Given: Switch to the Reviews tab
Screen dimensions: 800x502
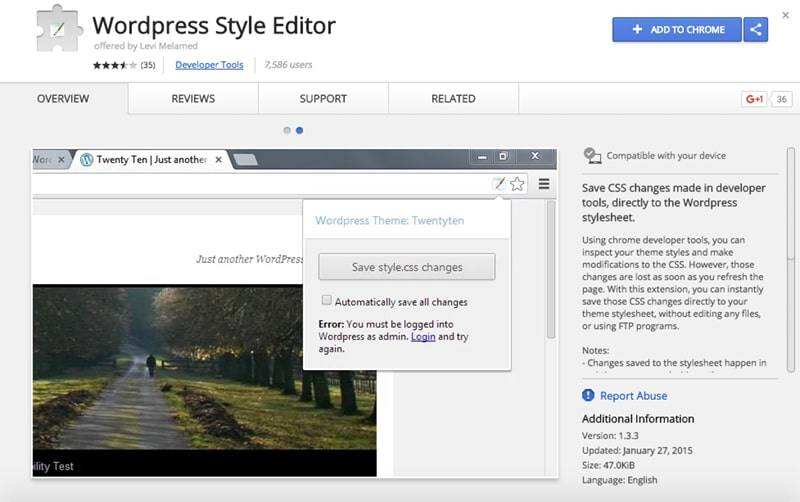Looking at the screenshot, I should pos(193,99).
